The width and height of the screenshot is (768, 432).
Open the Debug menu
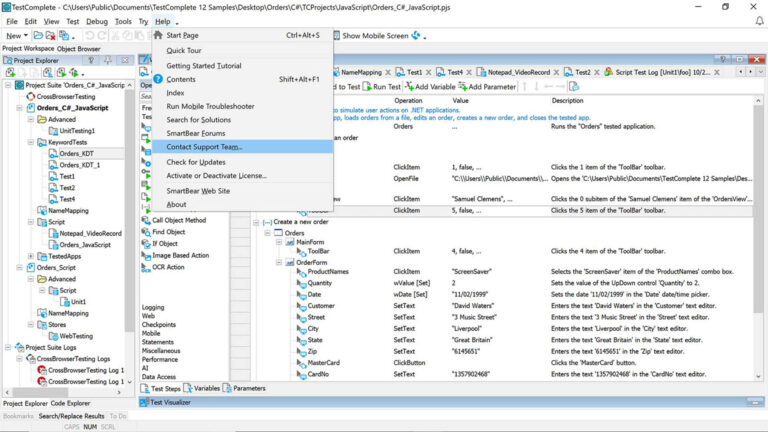96,22
